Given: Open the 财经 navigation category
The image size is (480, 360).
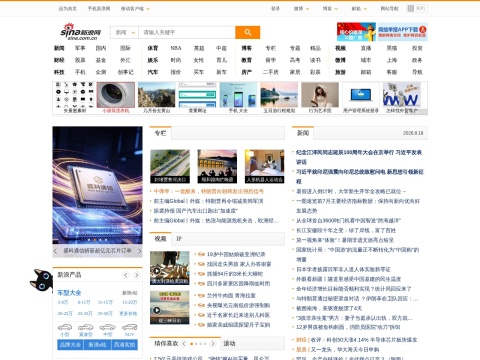Looking at the screenshot, I should [x=59, y=60].
